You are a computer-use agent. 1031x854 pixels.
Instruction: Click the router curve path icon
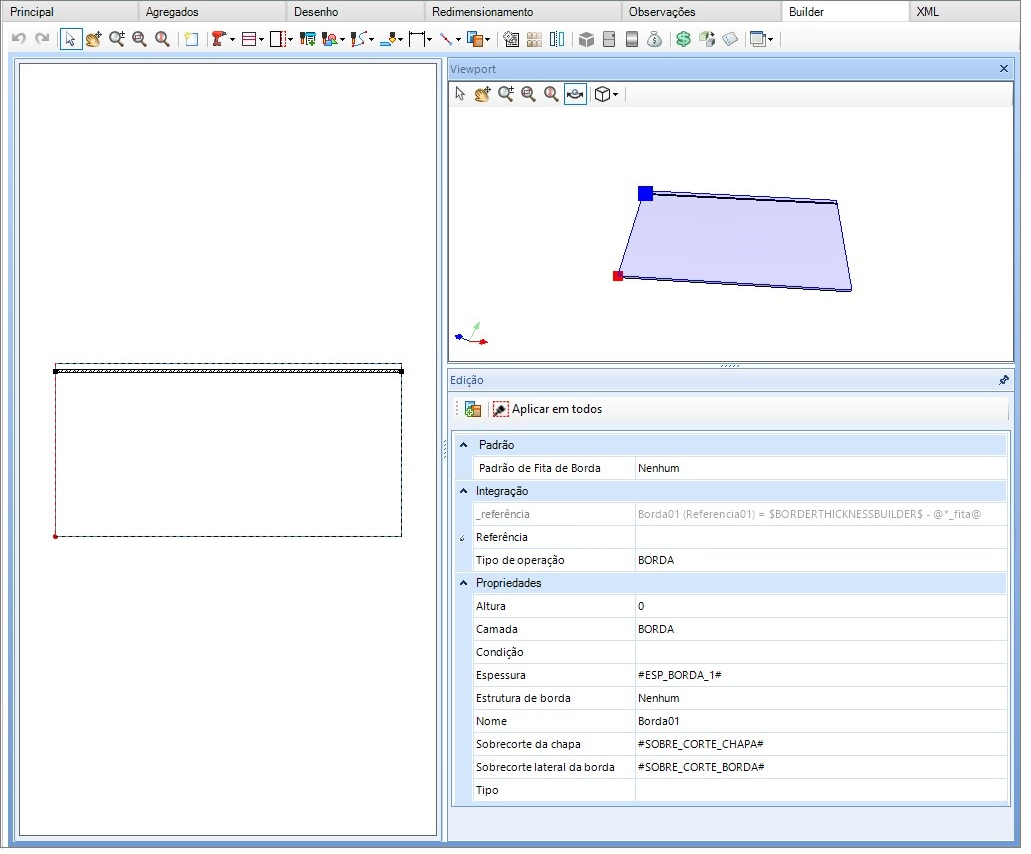coord(359,39)
